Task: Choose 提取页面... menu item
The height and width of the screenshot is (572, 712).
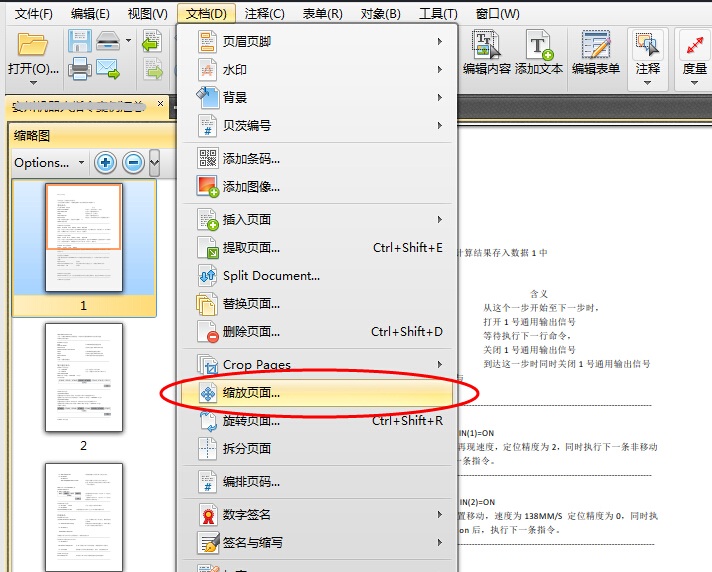Action: pyautogui.click(x=317, y=248)
